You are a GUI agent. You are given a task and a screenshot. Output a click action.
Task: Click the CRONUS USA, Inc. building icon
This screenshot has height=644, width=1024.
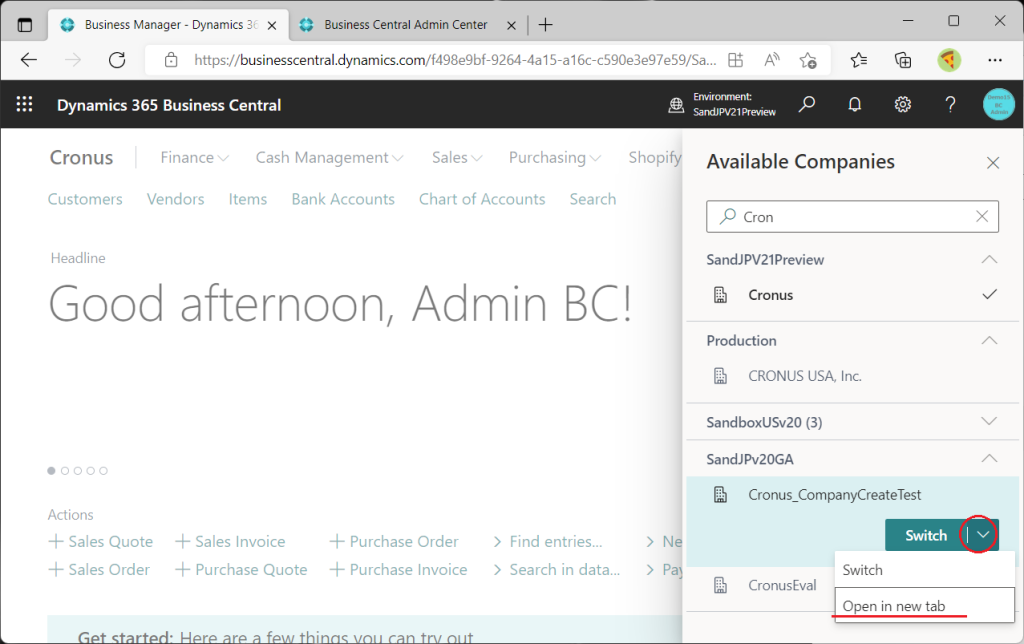click(x=720, y=376)
